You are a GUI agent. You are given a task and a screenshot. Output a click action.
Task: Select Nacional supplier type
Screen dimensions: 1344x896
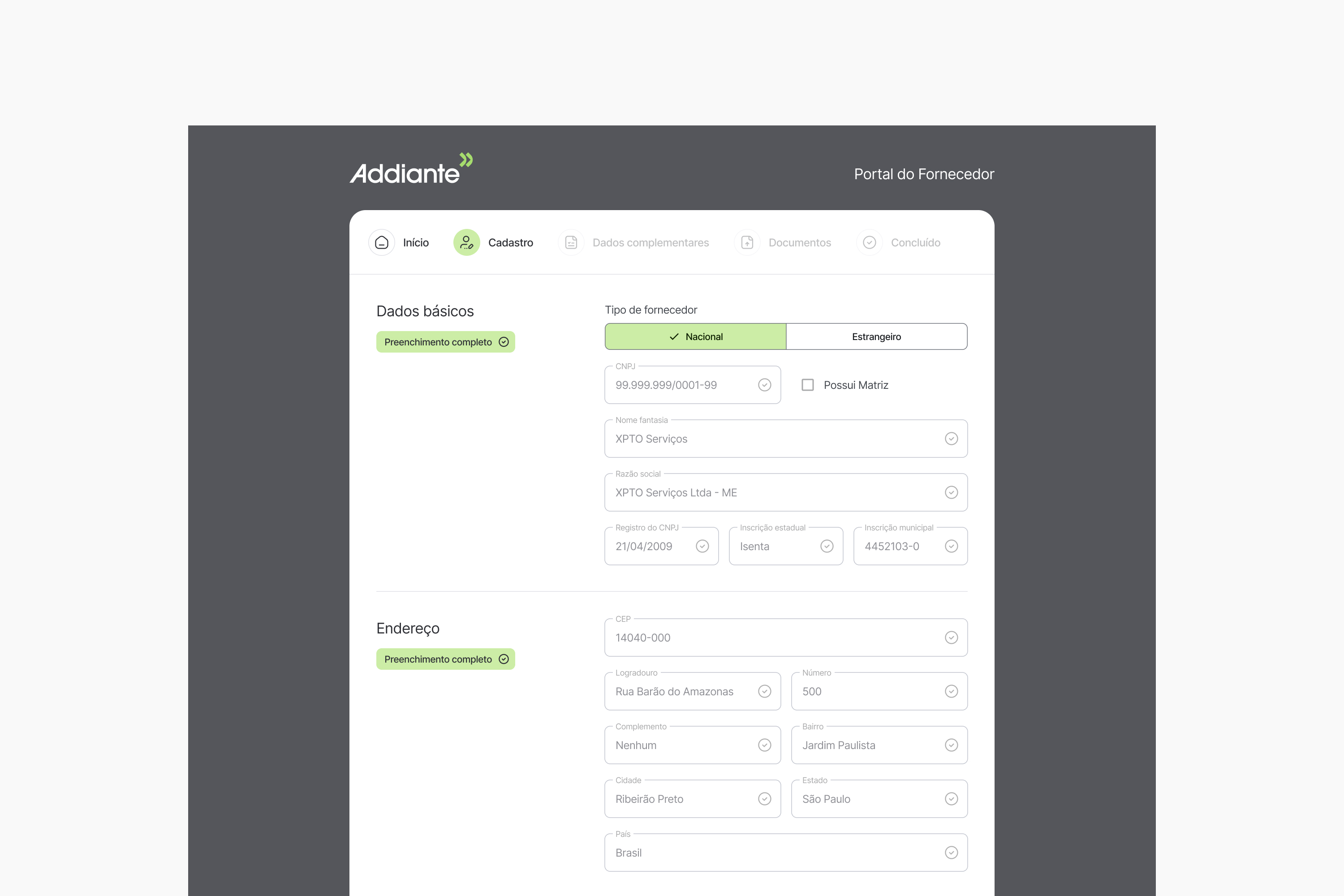[695, 336]
